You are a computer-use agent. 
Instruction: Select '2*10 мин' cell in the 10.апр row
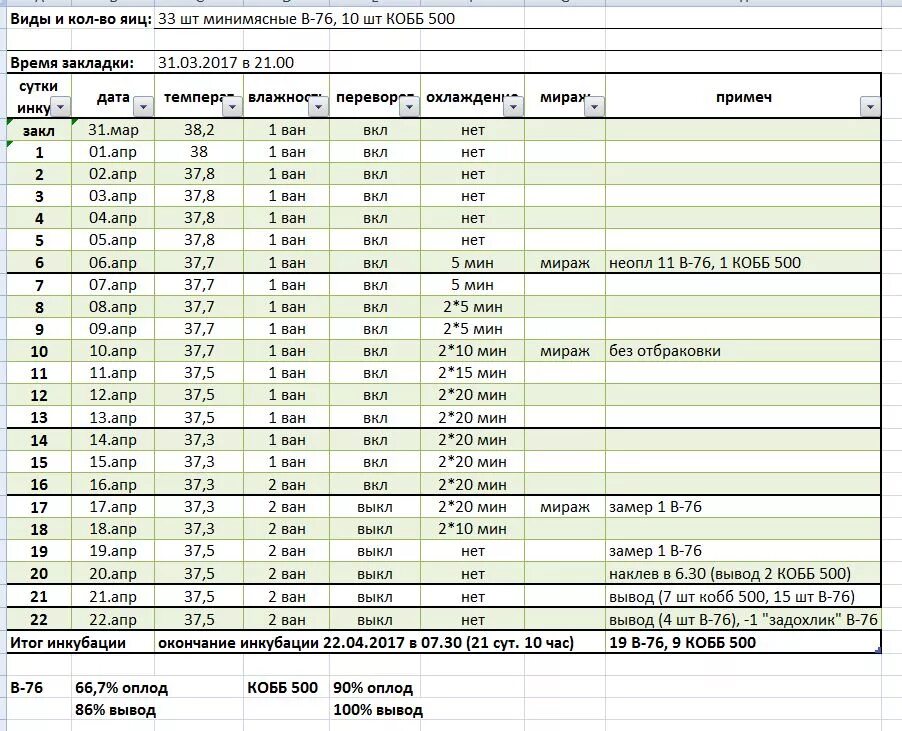[x=472, y=351]
